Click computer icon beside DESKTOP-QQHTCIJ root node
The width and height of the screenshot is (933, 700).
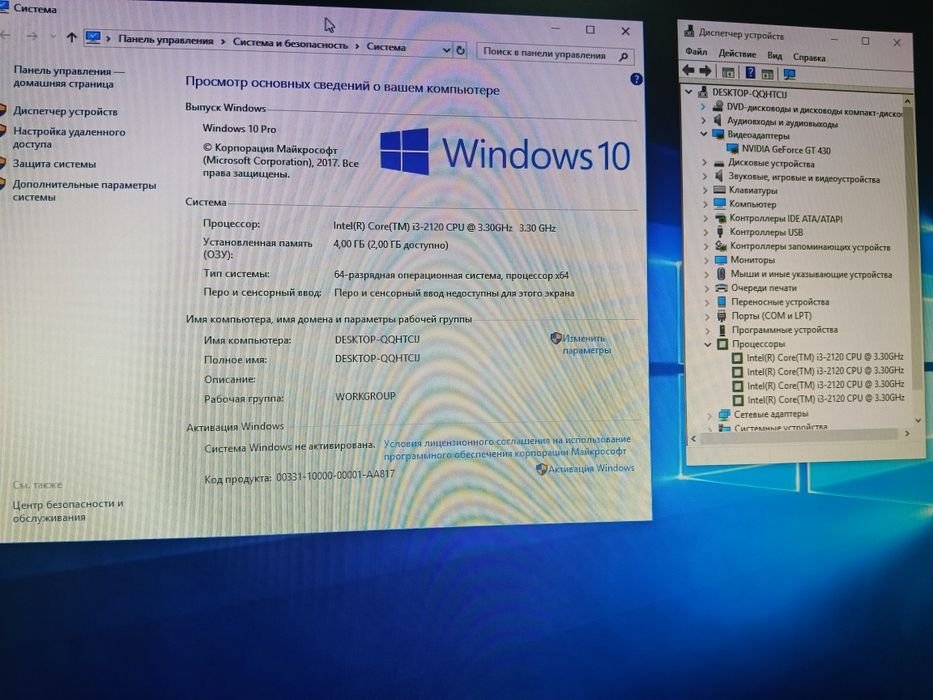(x=703, y=92)
